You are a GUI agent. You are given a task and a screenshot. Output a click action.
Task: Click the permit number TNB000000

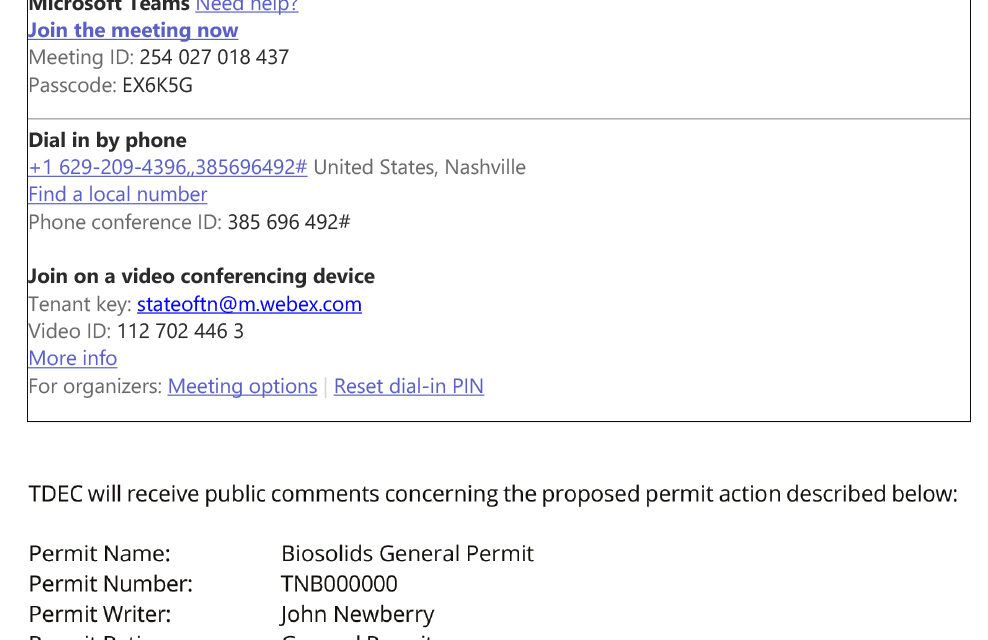[339, 583]
